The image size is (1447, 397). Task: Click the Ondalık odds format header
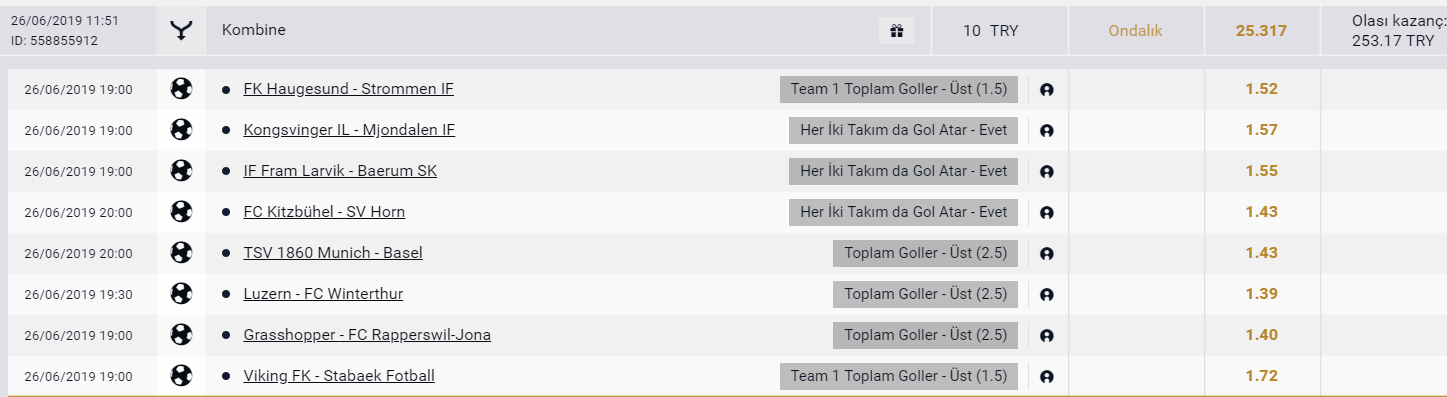(x=1135, y=31)
